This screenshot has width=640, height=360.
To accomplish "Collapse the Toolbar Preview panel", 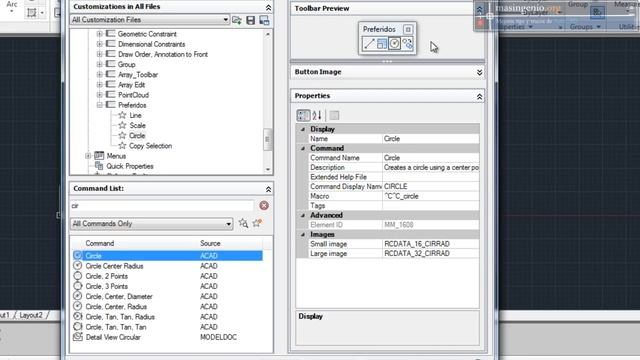I will 479,9.
